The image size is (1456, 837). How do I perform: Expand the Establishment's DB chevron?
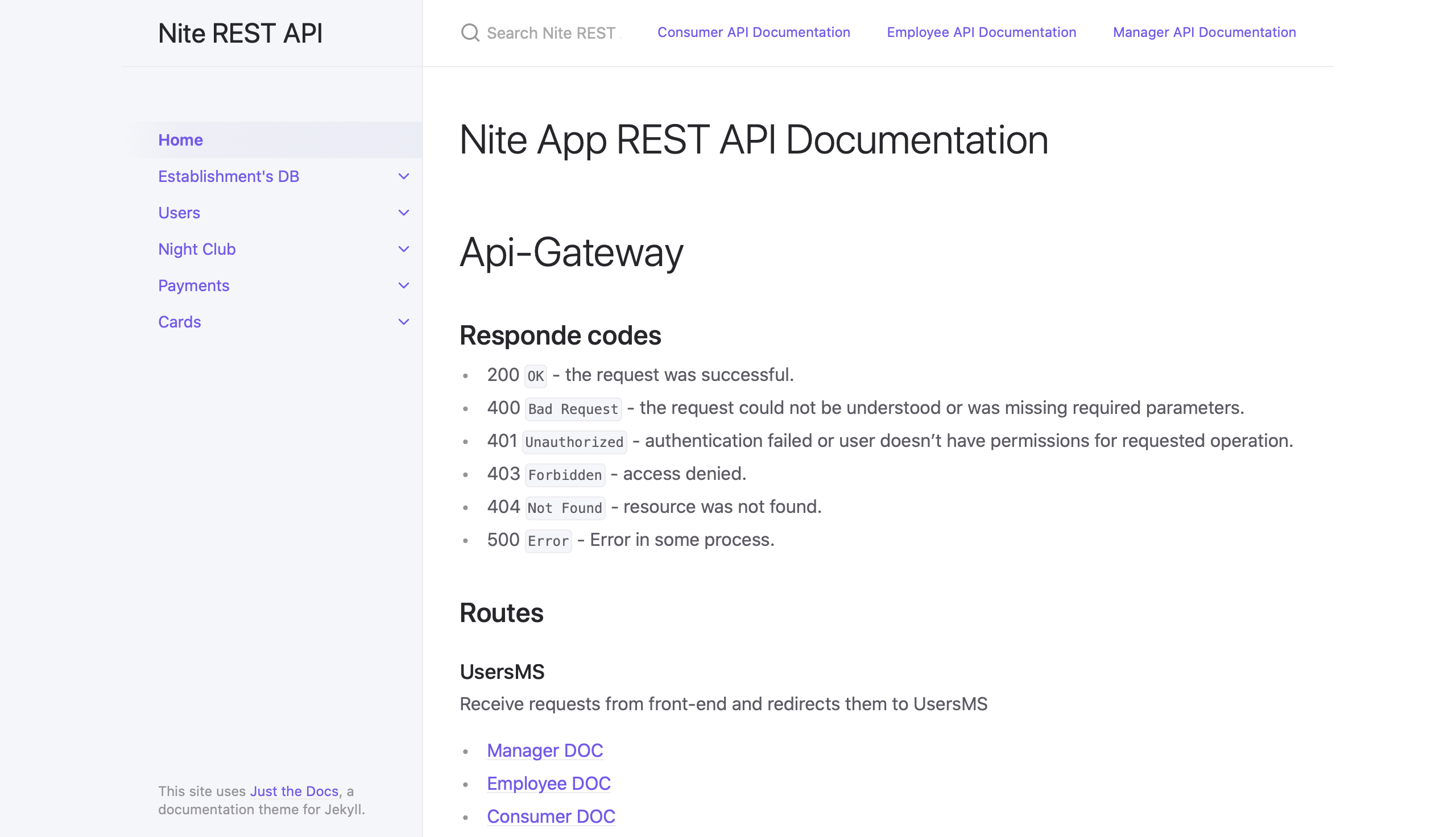tap(403, 176)
